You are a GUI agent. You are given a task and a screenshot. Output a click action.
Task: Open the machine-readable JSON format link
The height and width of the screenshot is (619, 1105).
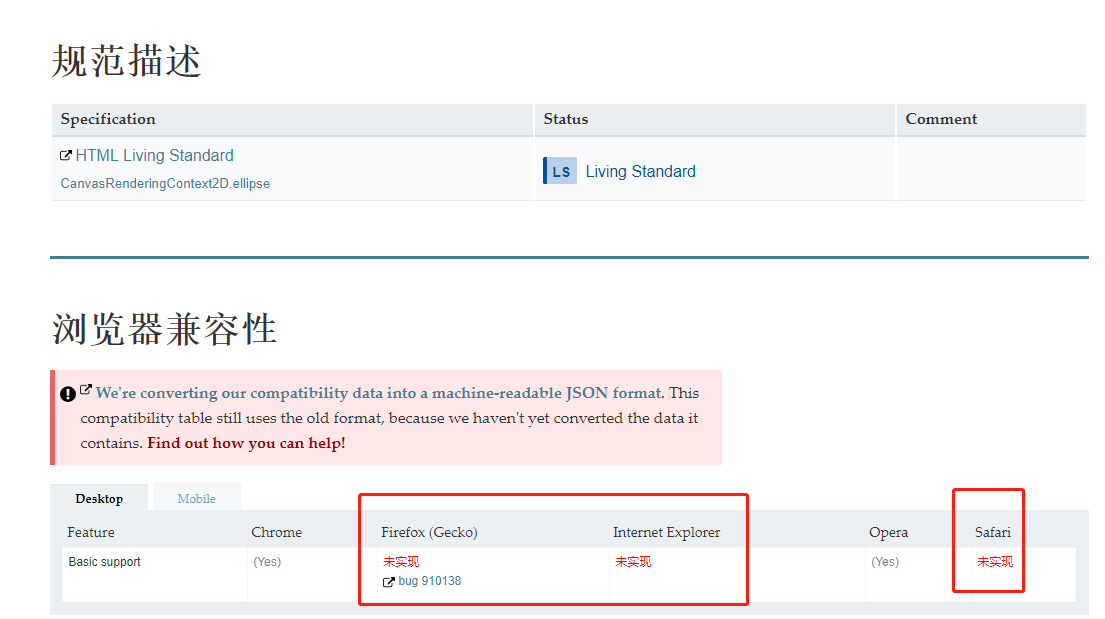379,393
